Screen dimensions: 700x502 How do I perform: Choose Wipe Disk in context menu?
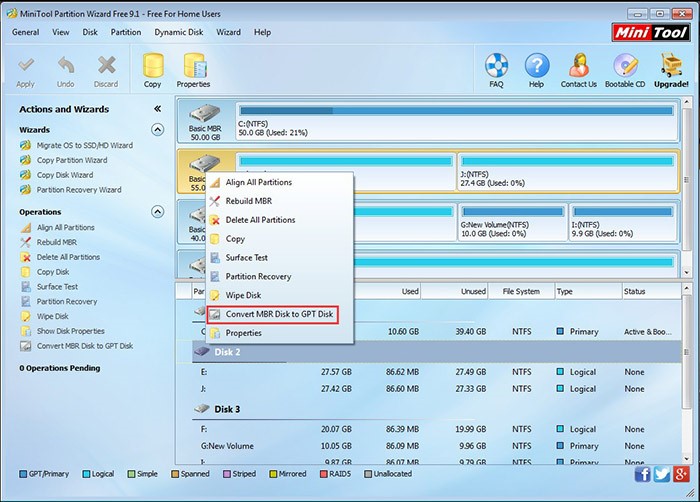[x=280, y=295]
